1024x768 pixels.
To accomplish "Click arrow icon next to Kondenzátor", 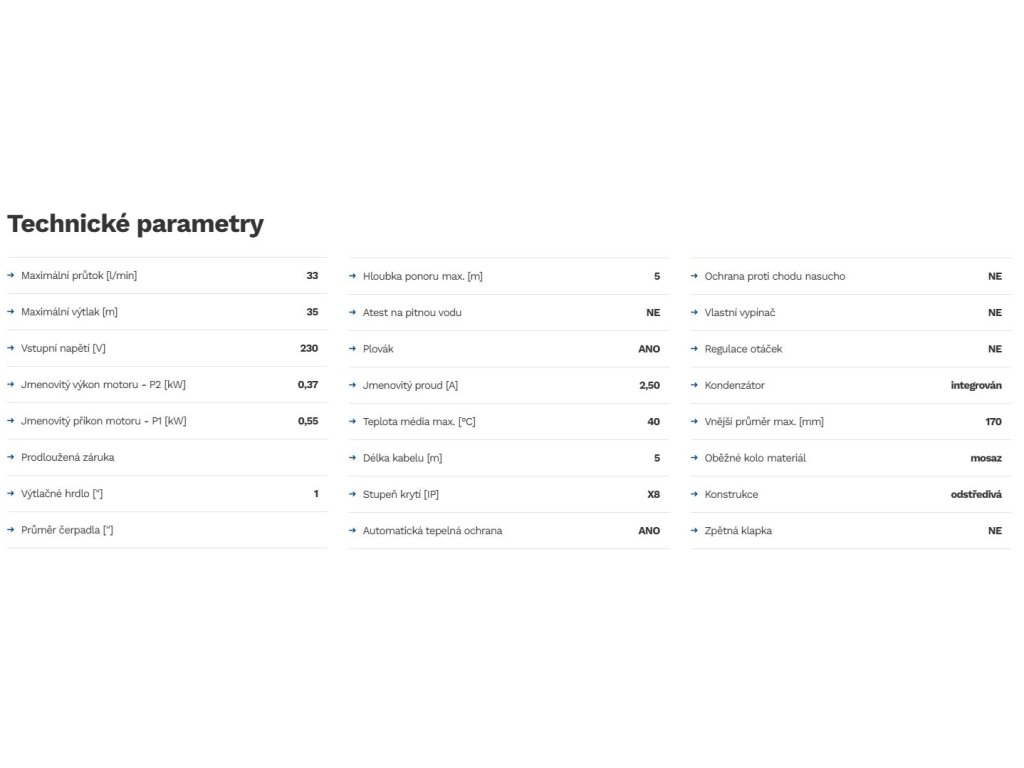I will click(x=695, y=385).
